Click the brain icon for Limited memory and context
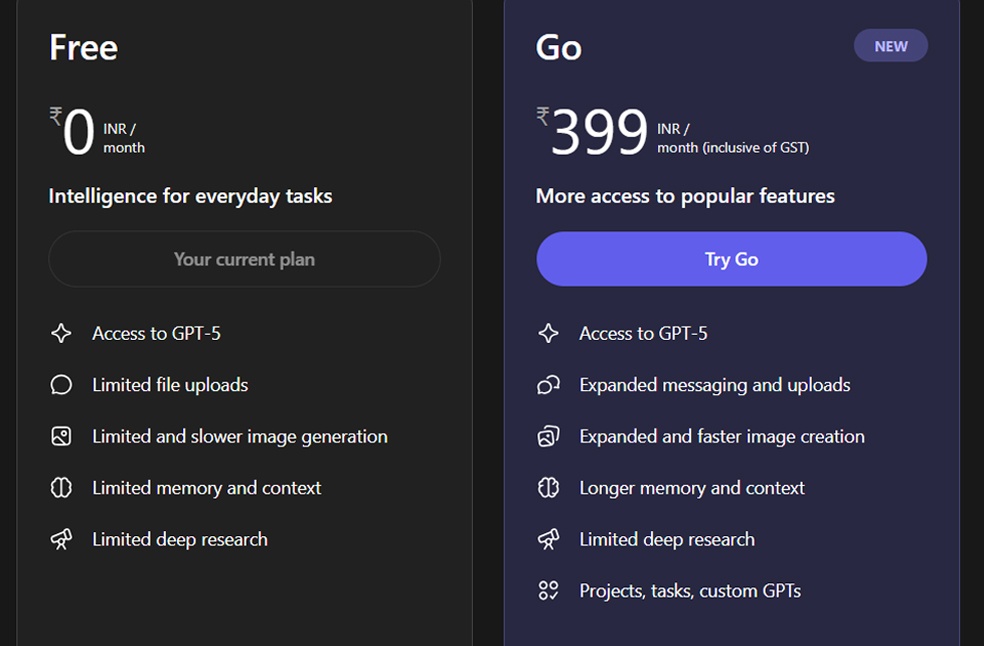This screenshot has height=646, width=984. [x=60, y=488]
